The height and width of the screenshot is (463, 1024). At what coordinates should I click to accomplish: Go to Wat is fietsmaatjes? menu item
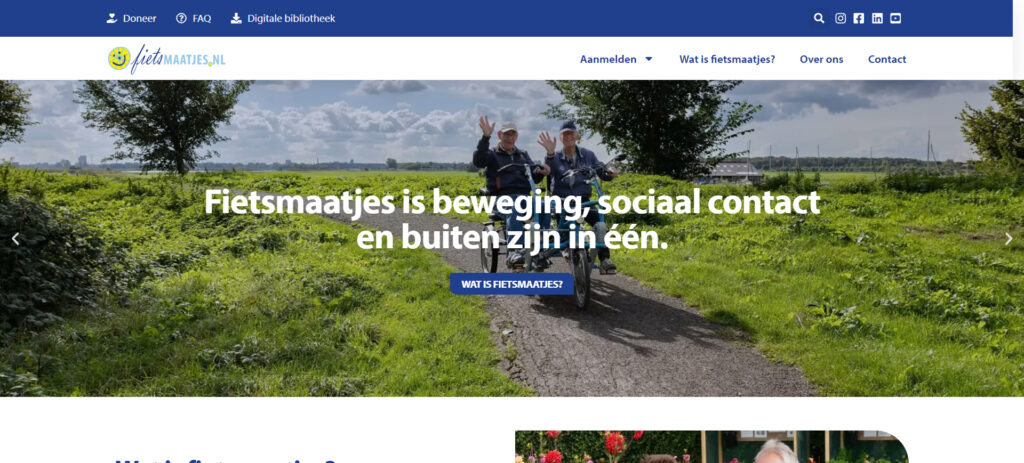tap(727, 59)
